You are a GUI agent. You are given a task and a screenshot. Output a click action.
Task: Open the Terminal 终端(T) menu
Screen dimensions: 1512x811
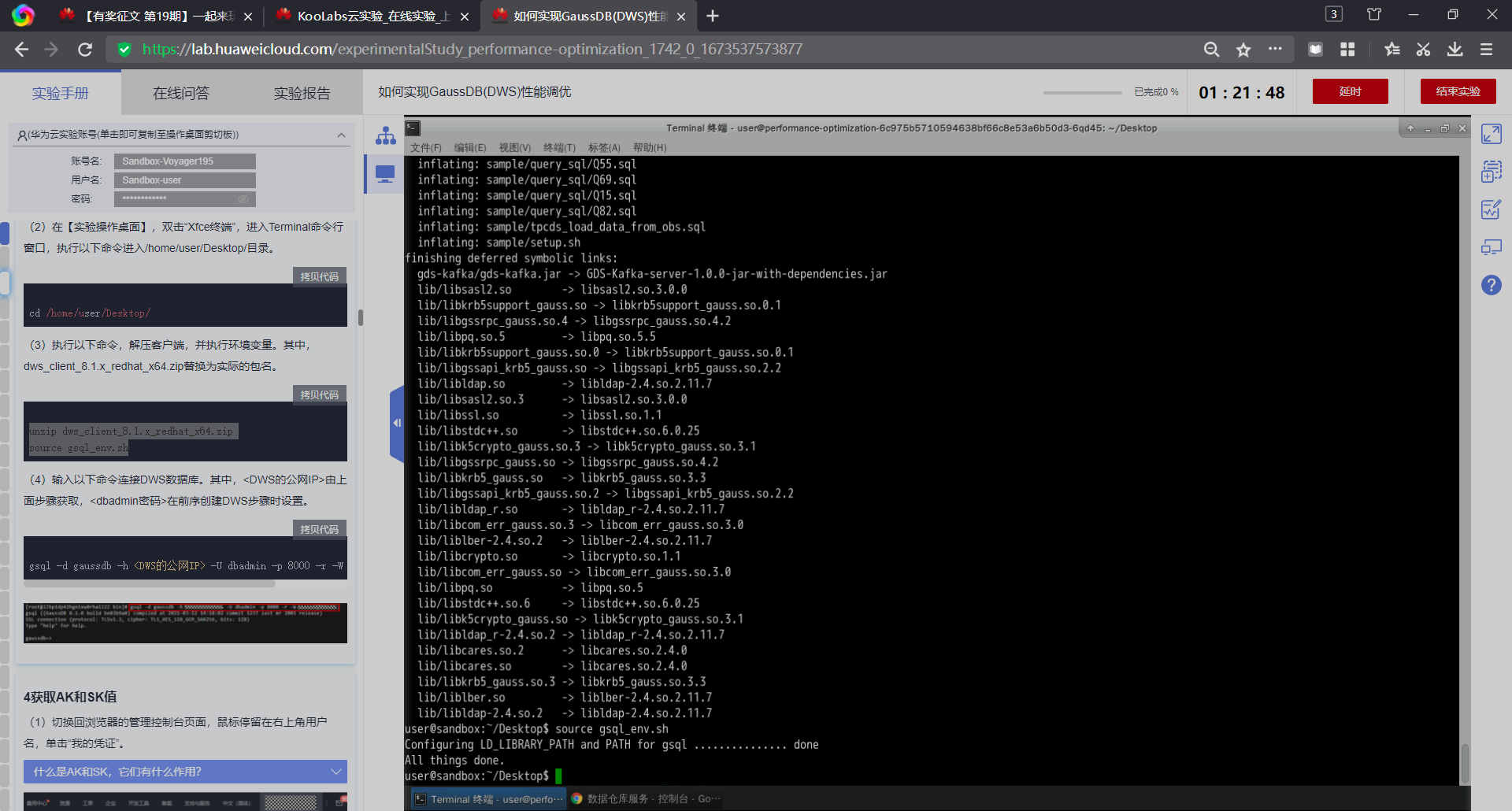click(x=560, y=148)
